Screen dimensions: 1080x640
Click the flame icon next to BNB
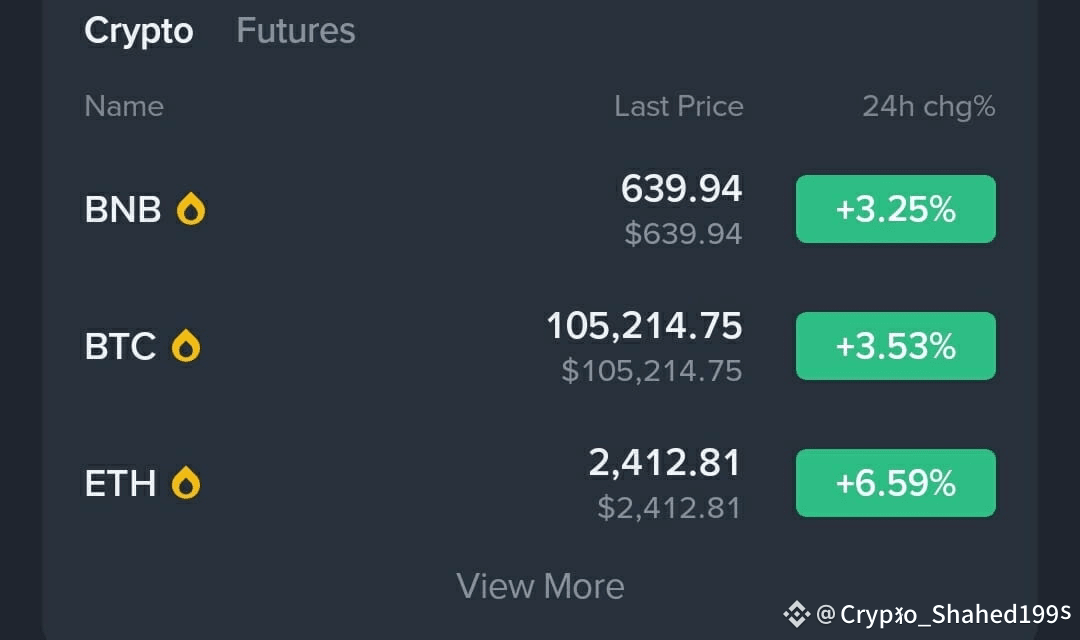point(191,209)
